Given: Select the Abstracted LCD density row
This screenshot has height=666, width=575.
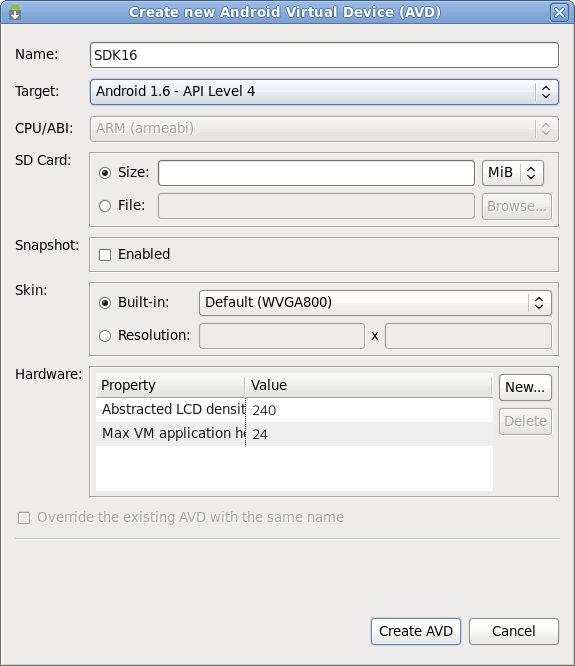Looking at the screenshot, I should point(294,410).
